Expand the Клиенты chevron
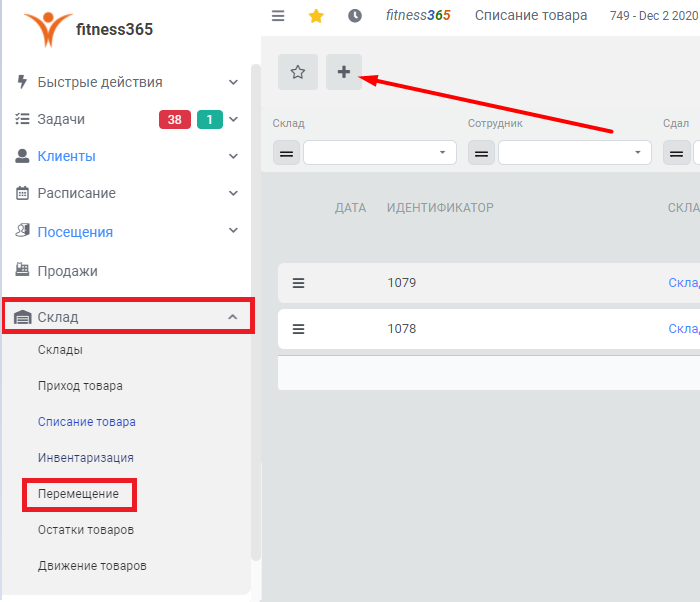Image resolution: width=700 pixels, height=602 pixels. click(x=233, y=156)
